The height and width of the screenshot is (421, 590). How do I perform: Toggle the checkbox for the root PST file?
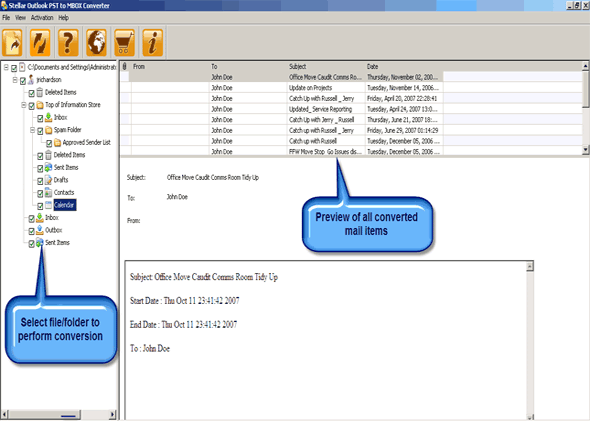pyautogui.click(x=14, y=68)
